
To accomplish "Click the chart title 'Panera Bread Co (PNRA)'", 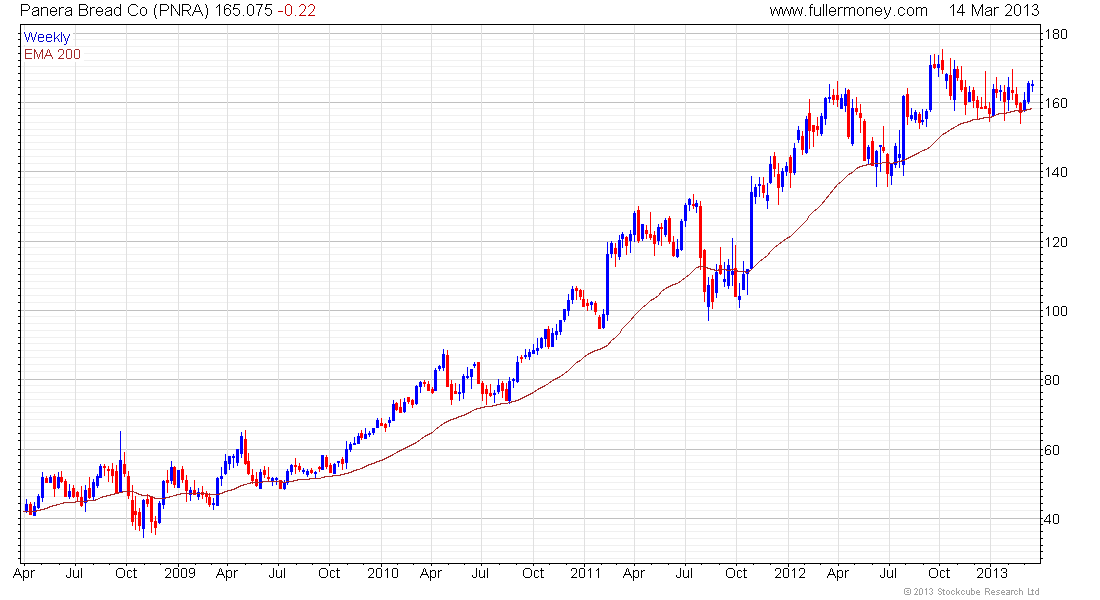I will point(115,11).
